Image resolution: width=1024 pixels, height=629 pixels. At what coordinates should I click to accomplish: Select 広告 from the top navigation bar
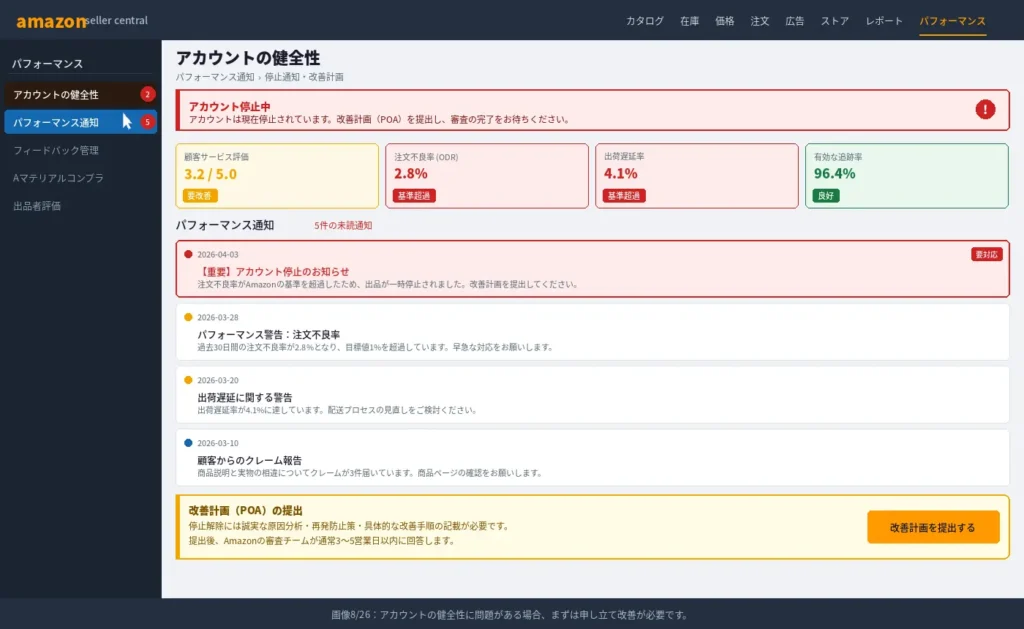[x=793, y=19]
